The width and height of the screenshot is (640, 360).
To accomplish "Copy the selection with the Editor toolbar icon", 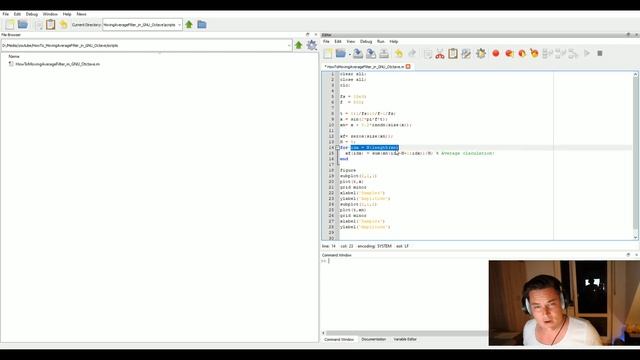I will click(427, 54).
